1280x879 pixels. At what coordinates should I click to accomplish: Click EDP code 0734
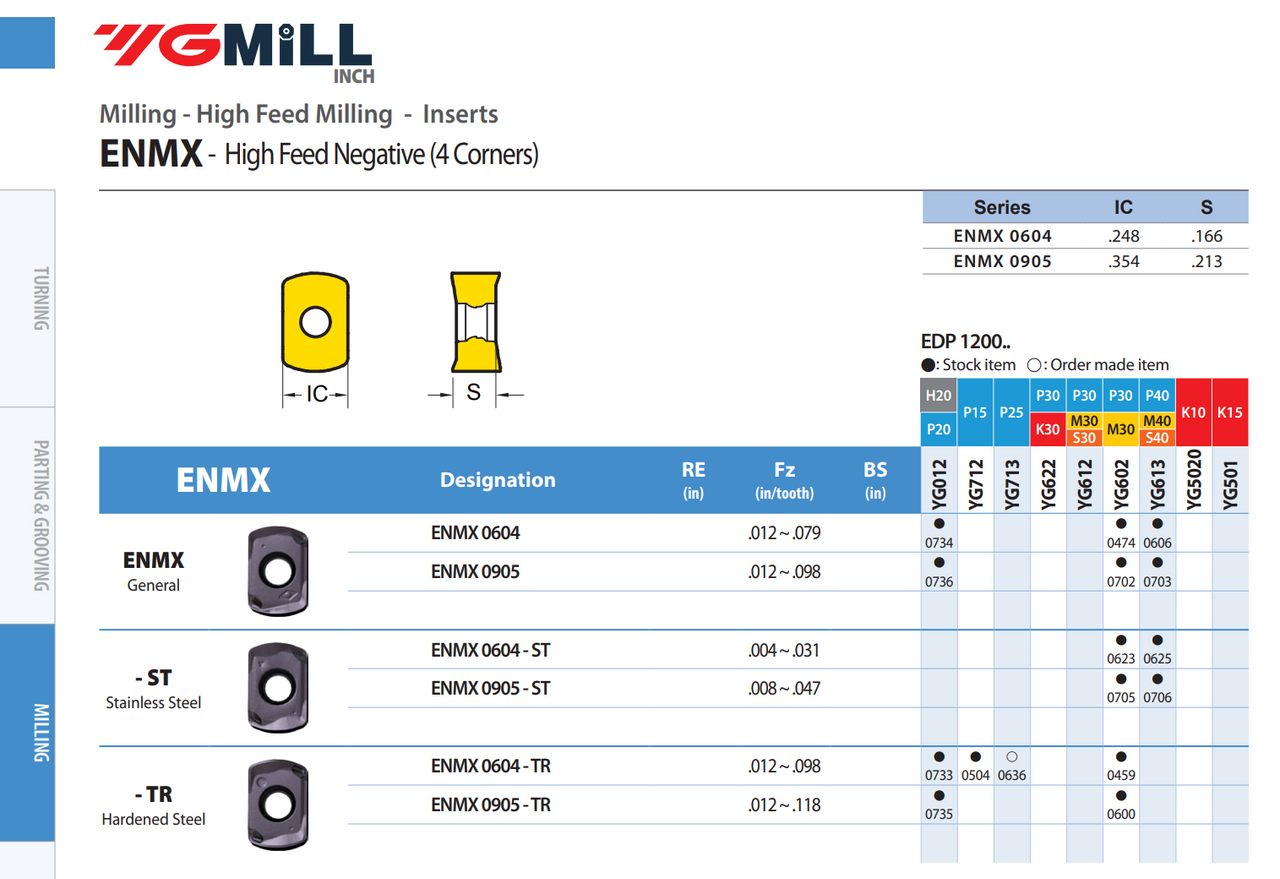pos(939,543)
